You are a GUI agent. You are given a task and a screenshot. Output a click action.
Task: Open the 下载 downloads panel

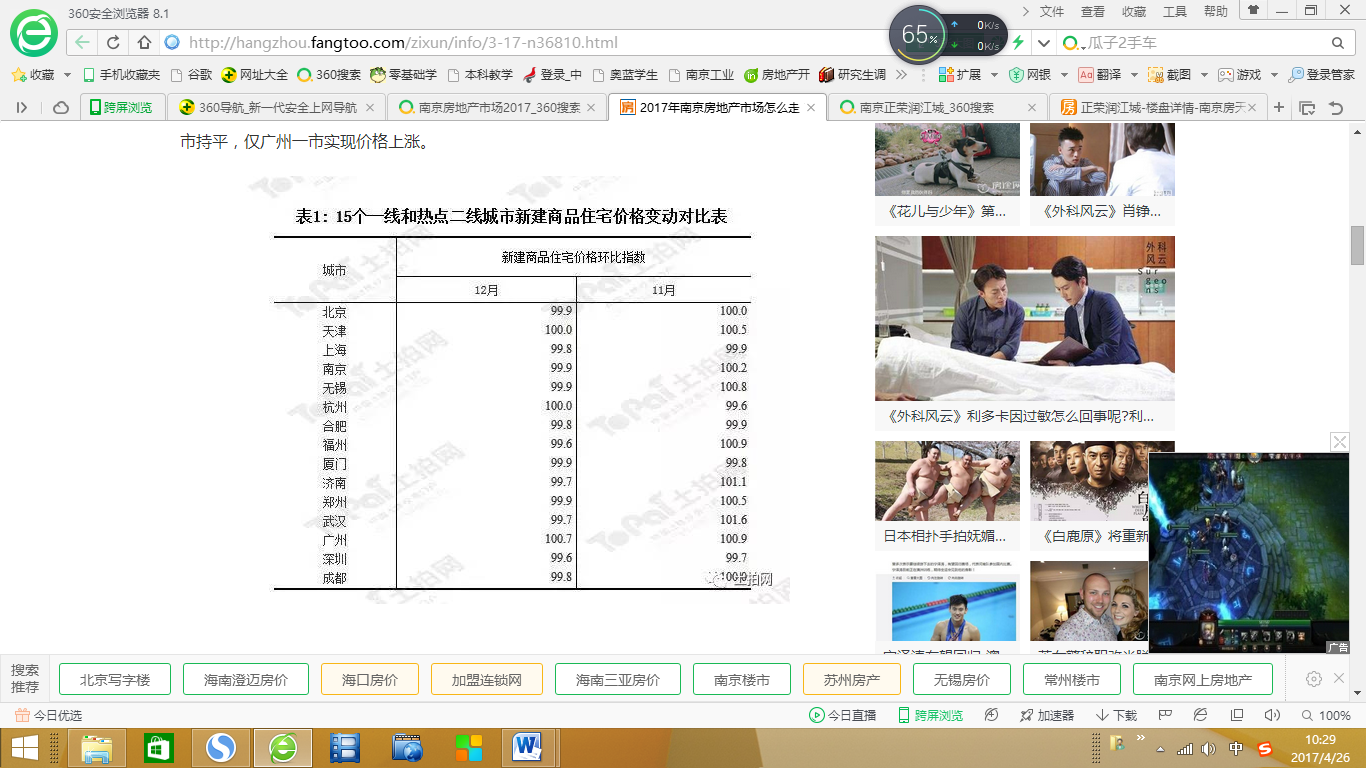click(x=1117, y=715)
